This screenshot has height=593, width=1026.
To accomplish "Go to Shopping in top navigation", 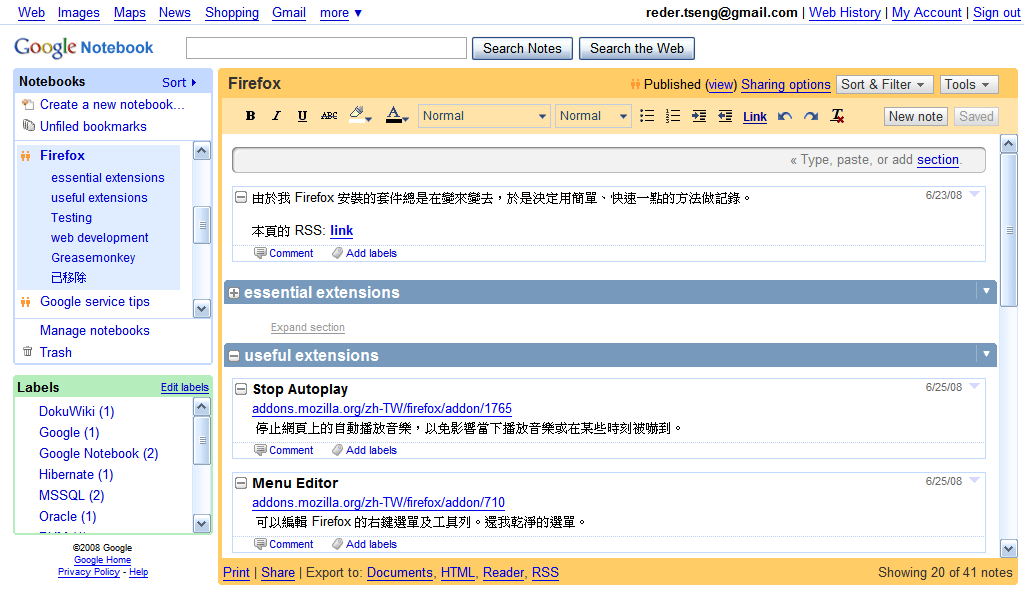I will (232, 12).
